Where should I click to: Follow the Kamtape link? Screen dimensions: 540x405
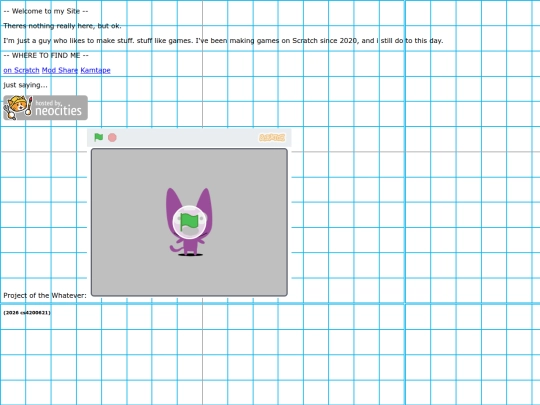(95, 70)
